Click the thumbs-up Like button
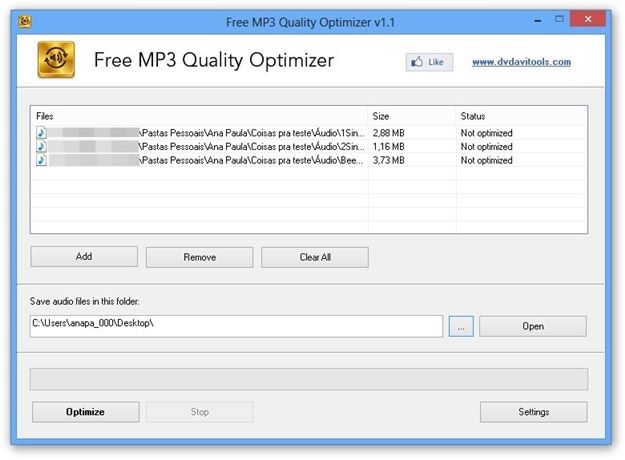This screenshot has height=460, width=625. click(x=429, y=62)
